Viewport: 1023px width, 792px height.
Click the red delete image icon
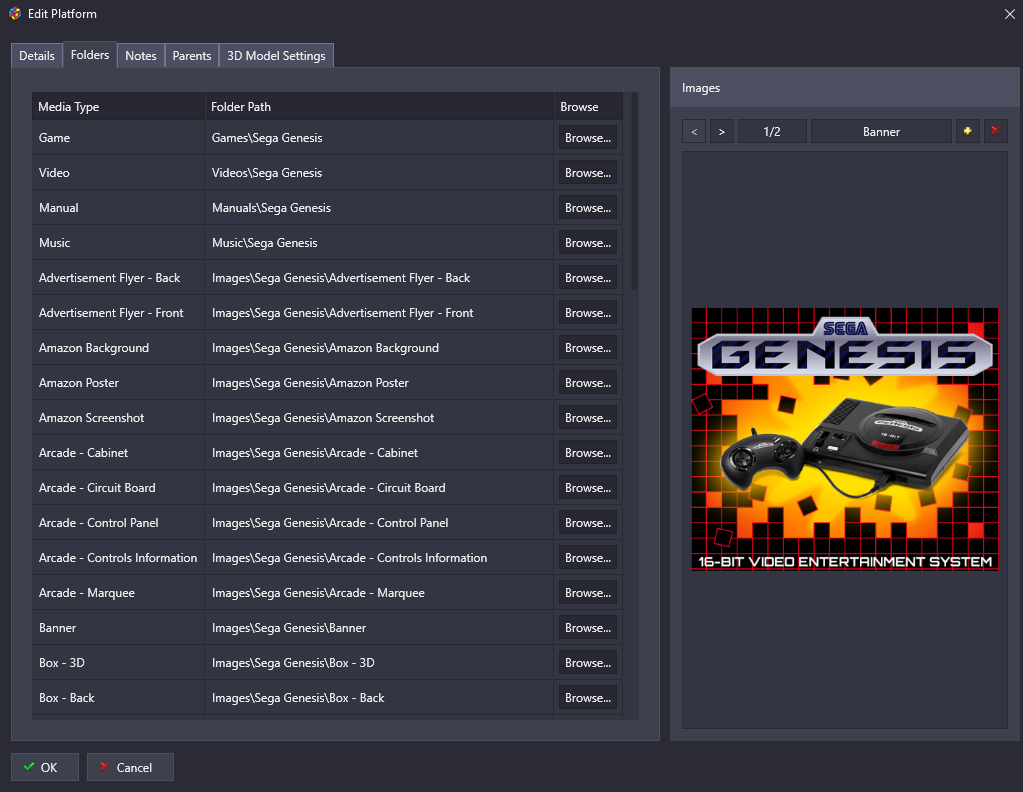[996, 131]
